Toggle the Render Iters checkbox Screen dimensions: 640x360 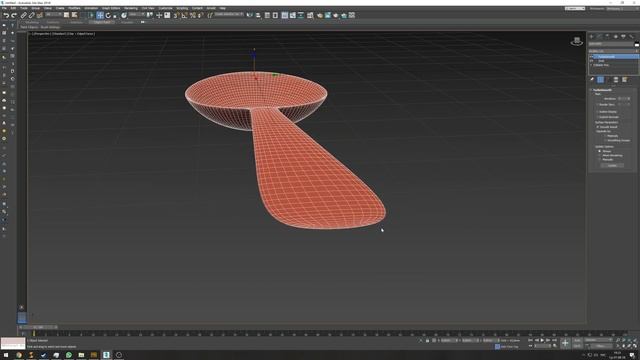[597, 104]
